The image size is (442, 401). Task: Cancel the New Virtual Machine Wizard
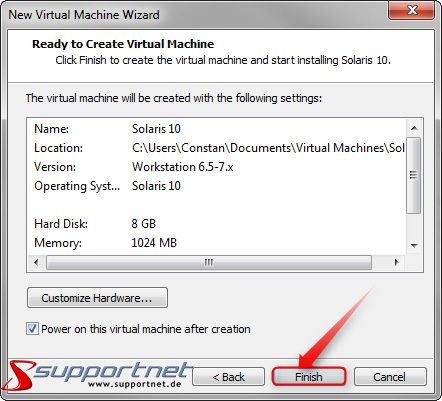(390, 377)
